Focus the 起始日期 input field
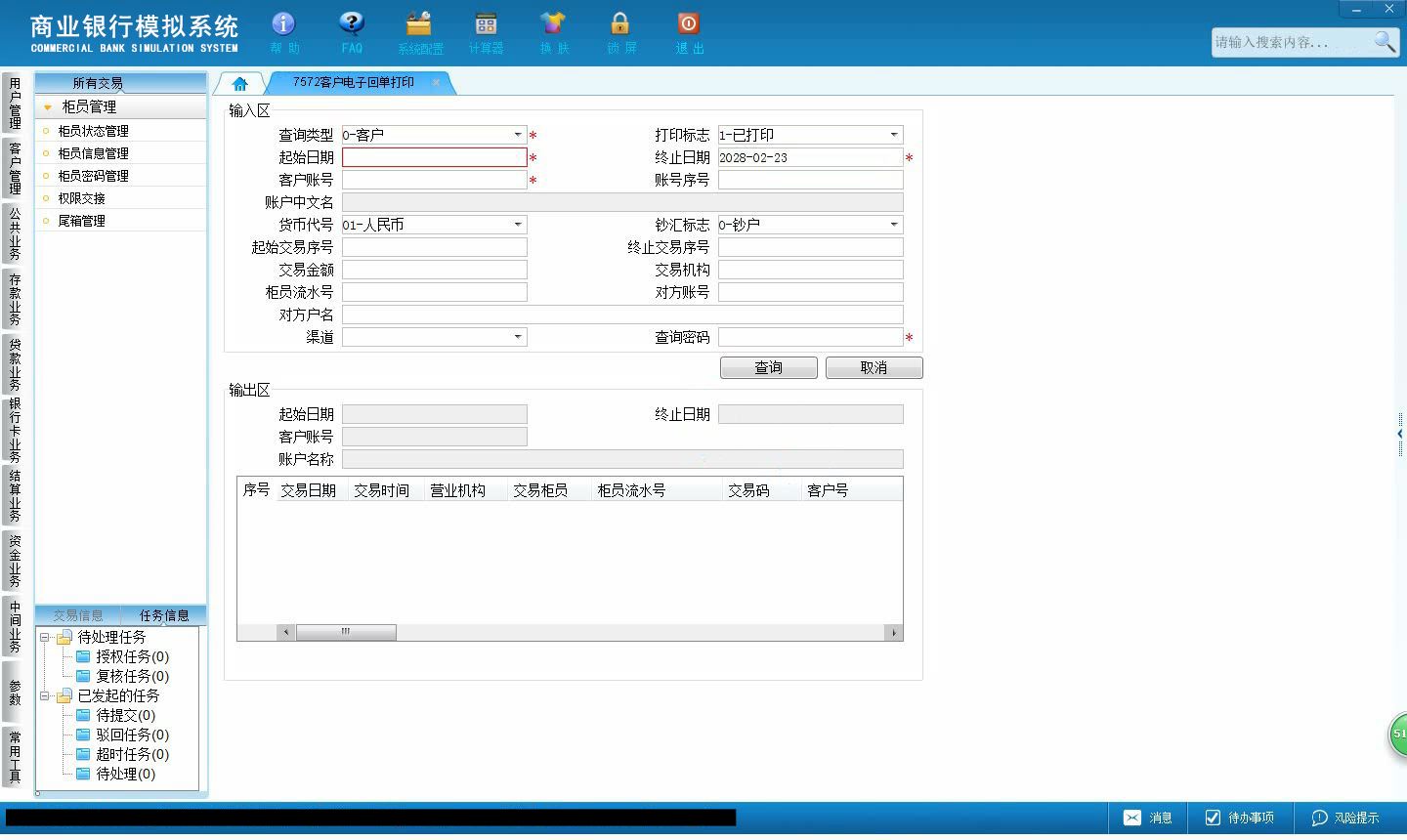1407x840 pixels. pos(435,157)
